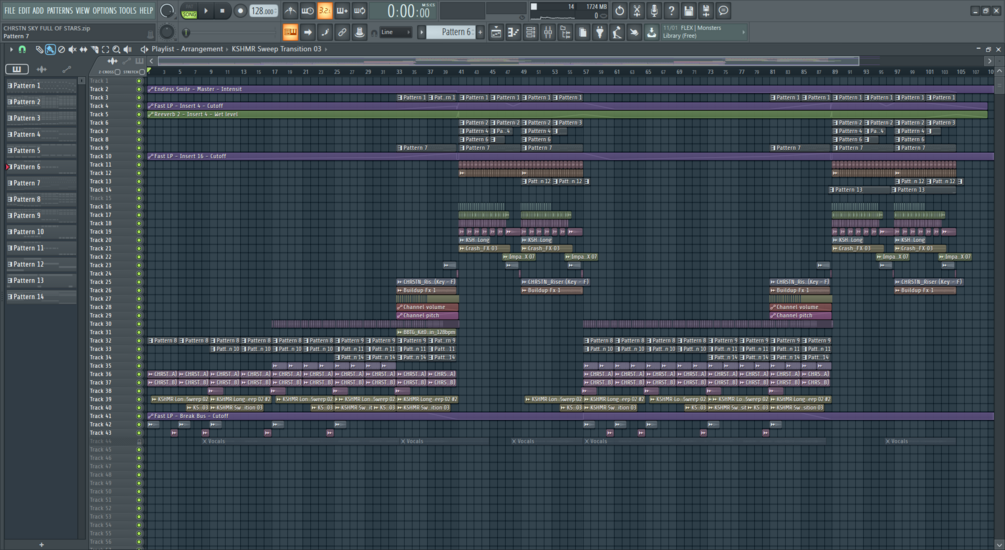Image resolution: width=1005 pixels, height=550 pixels.
Task: Select the Delete tool in playlist toolbar
Action: pos(62,49)
